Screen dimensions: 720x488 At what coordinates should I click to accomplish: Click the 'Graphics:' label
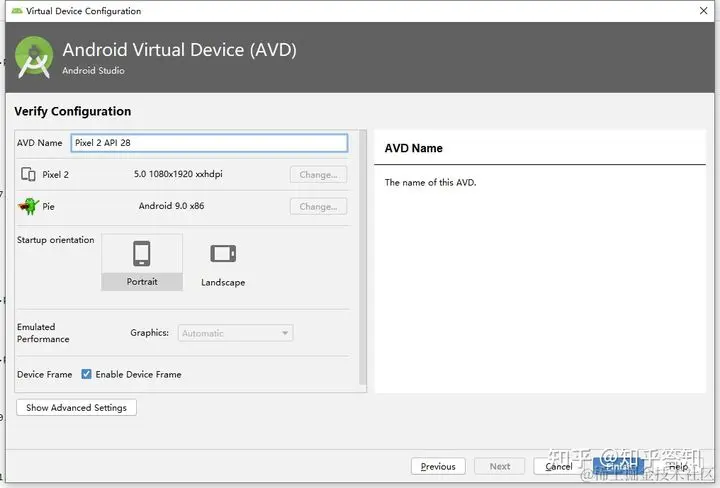tap(150, 332)
